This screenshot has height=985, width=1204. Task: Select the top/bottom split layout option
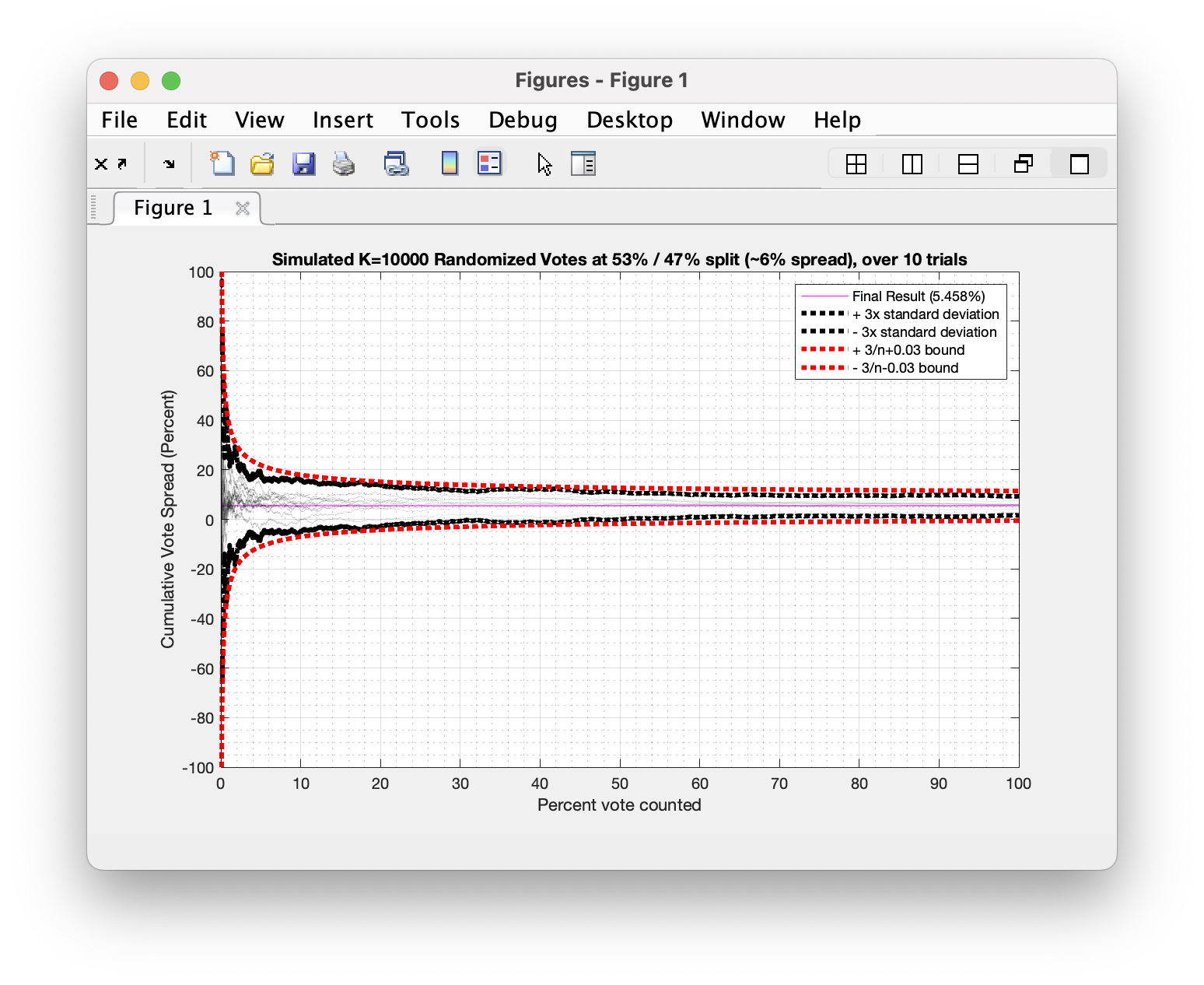coord(967,163)
